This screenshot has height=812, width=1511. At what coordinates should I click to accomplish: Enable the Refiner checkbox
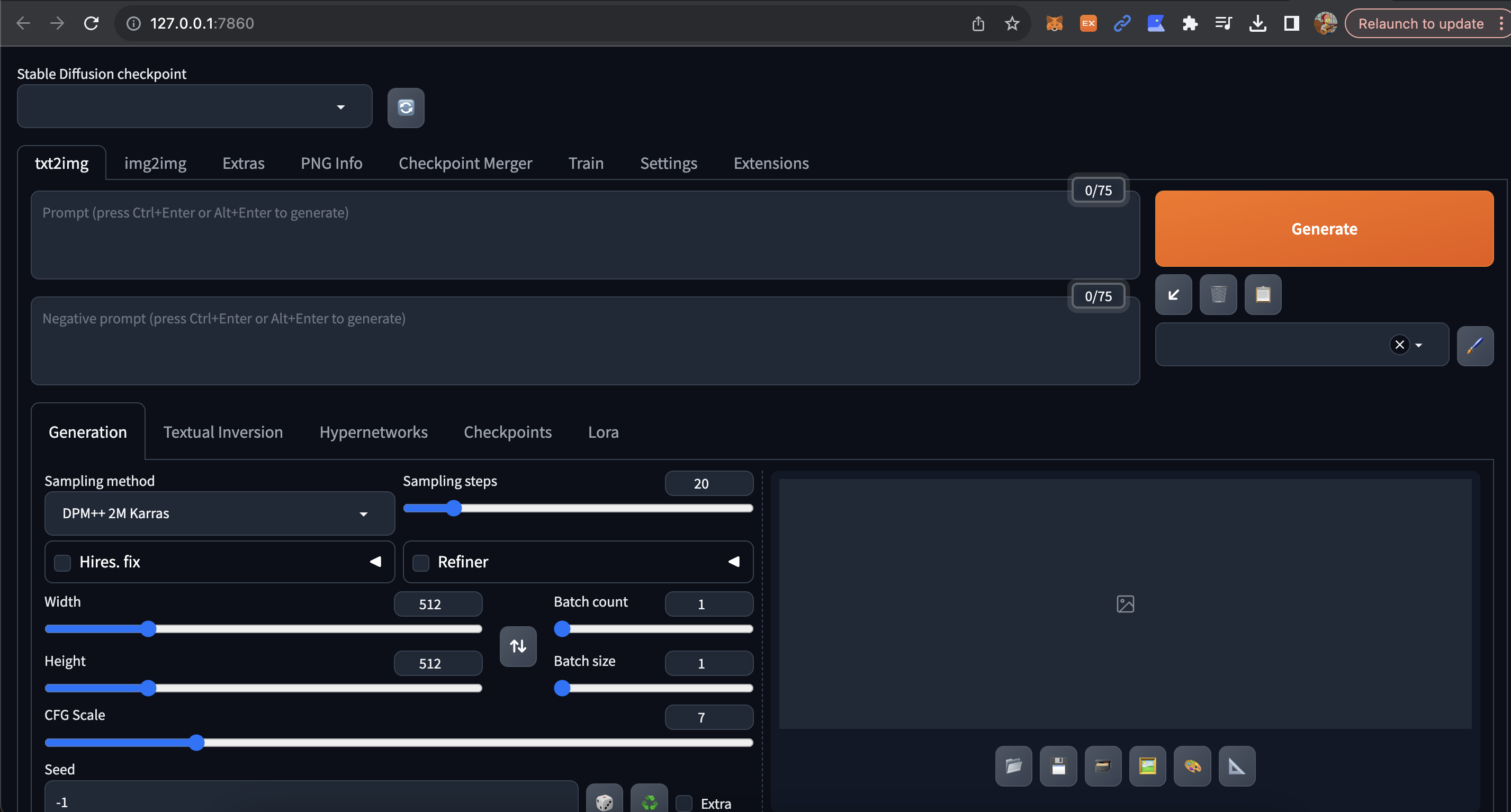click(420, 562)
